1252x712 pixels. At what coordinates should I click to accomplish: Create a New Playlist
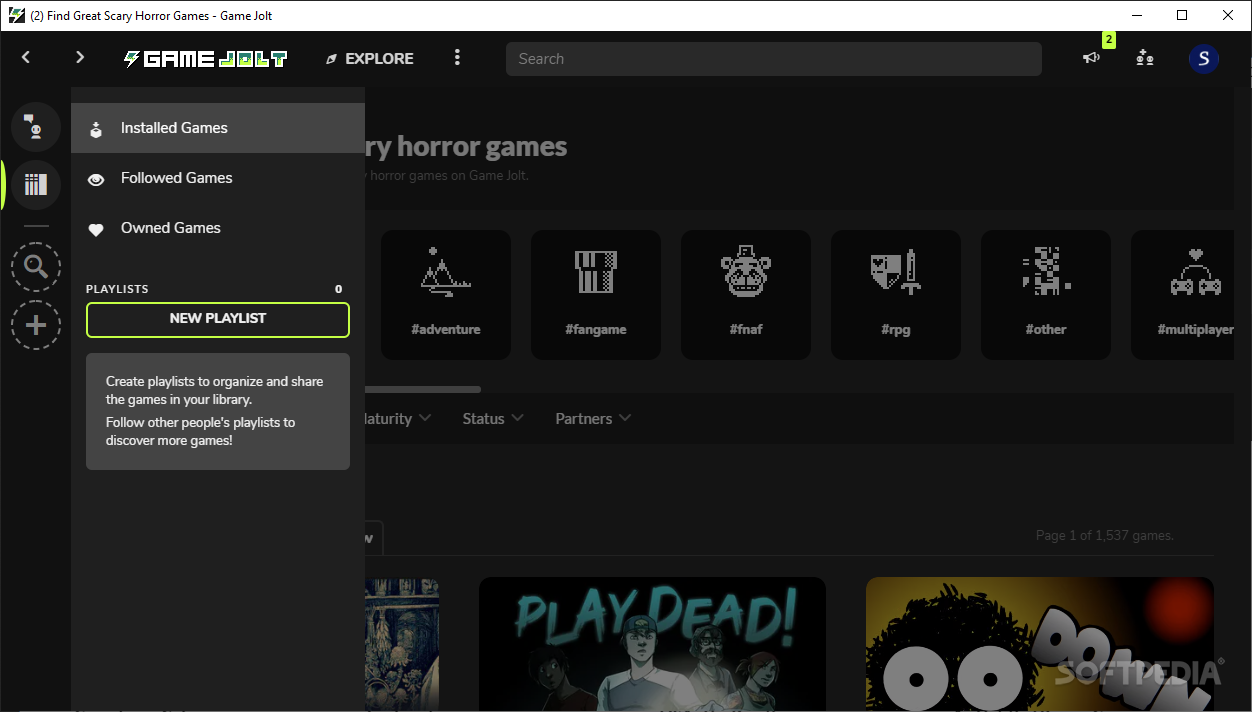click(x=218, y=318)
